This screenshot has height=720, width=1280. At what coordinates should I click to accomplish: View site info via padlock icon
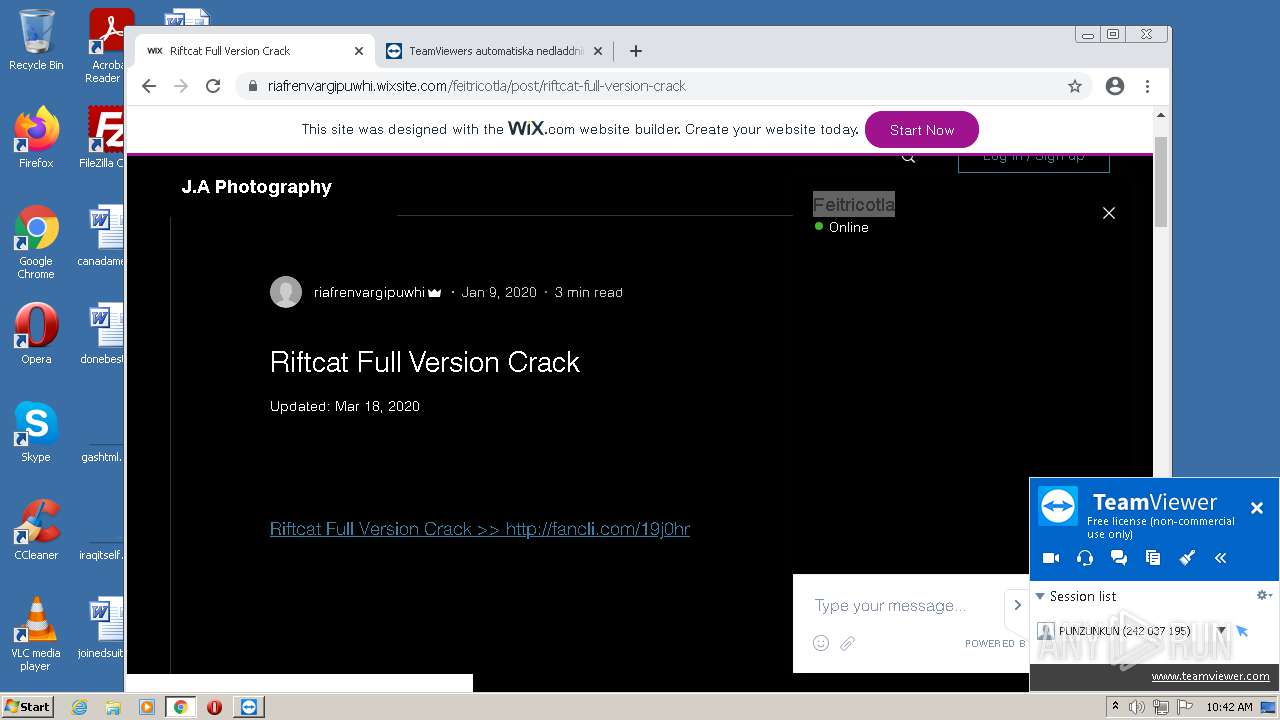coord(252,86)
